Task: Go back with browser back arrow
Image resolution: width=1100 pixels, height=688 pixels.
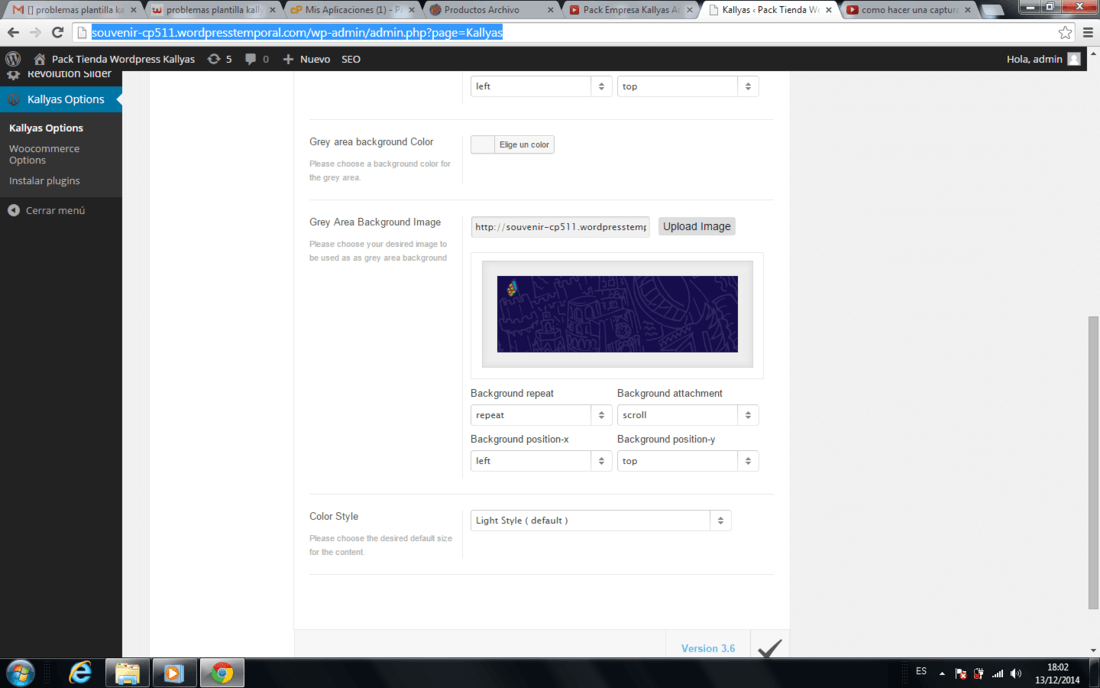Action: 13,32
